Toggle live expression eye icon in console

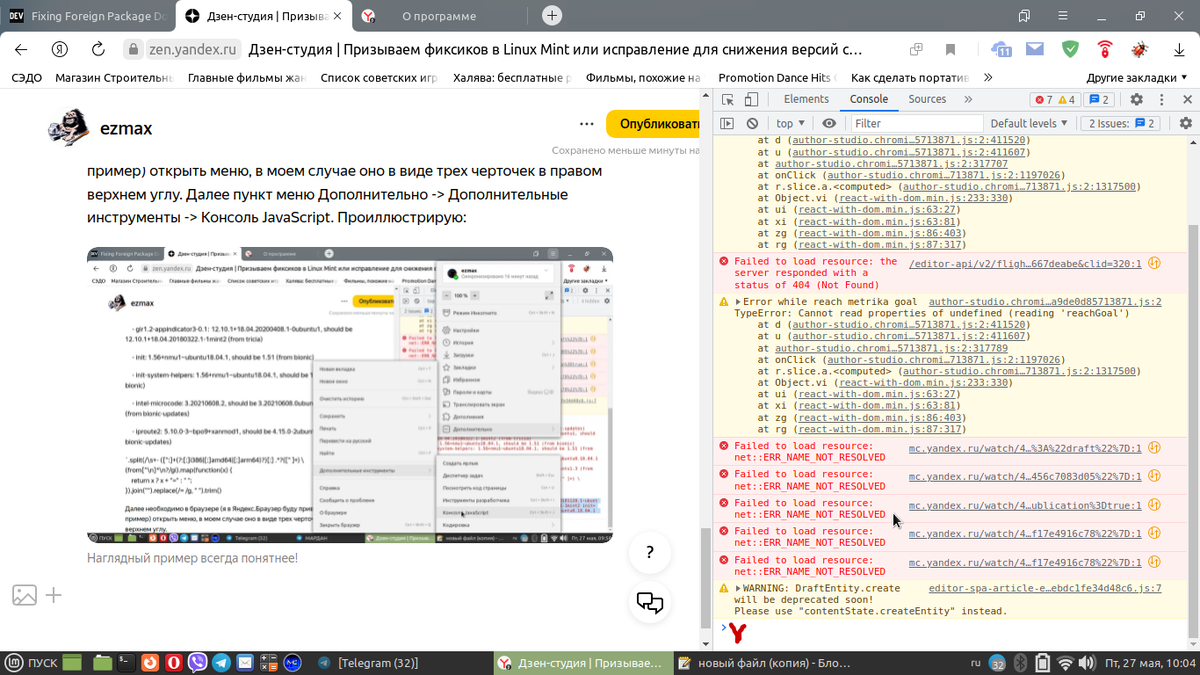[828, 124]
